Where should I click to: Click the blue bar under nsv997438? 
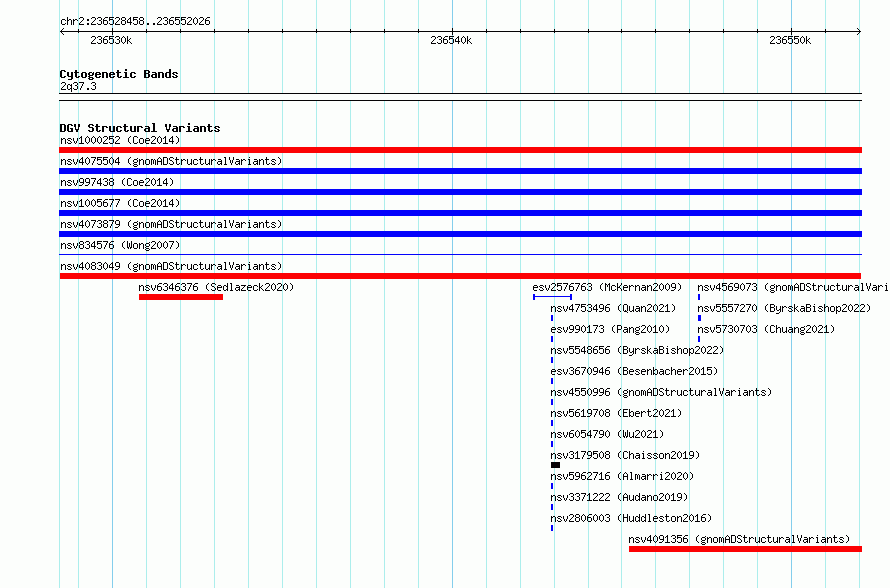pyautogui.click(x=460, y=192)
